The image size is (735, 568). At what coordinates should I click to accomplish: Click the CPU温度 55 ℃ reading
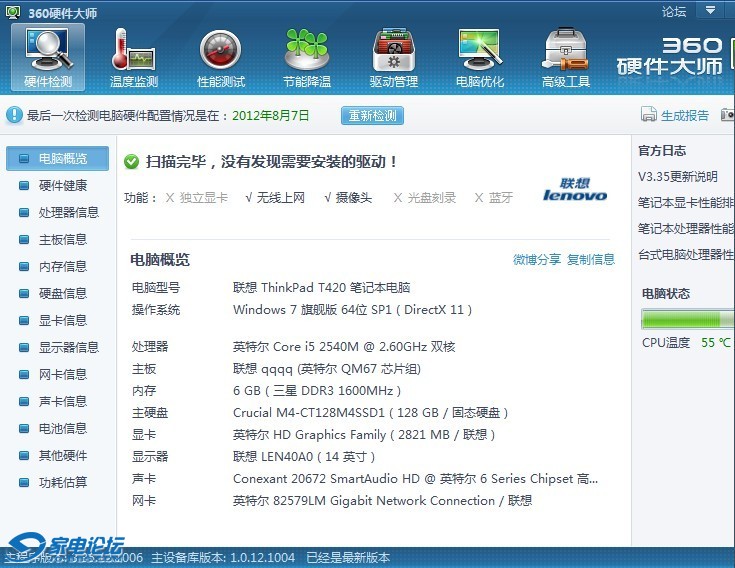click(686, 343)
